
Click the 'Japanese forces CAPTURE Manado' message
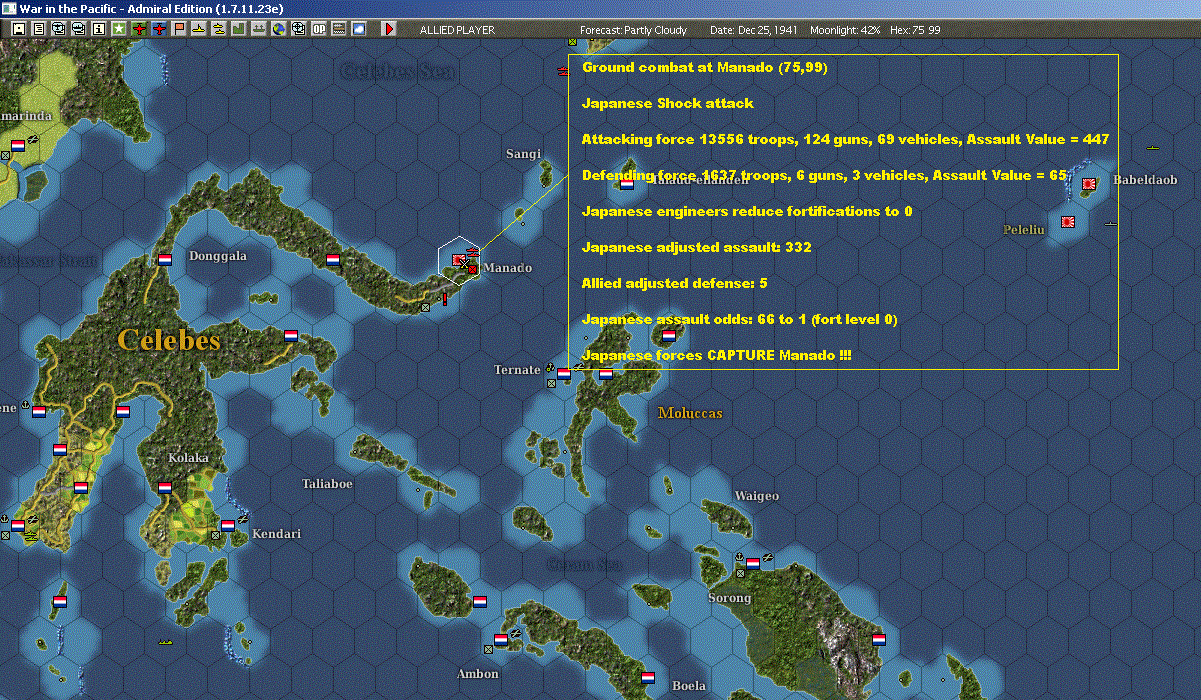(716, 356)
